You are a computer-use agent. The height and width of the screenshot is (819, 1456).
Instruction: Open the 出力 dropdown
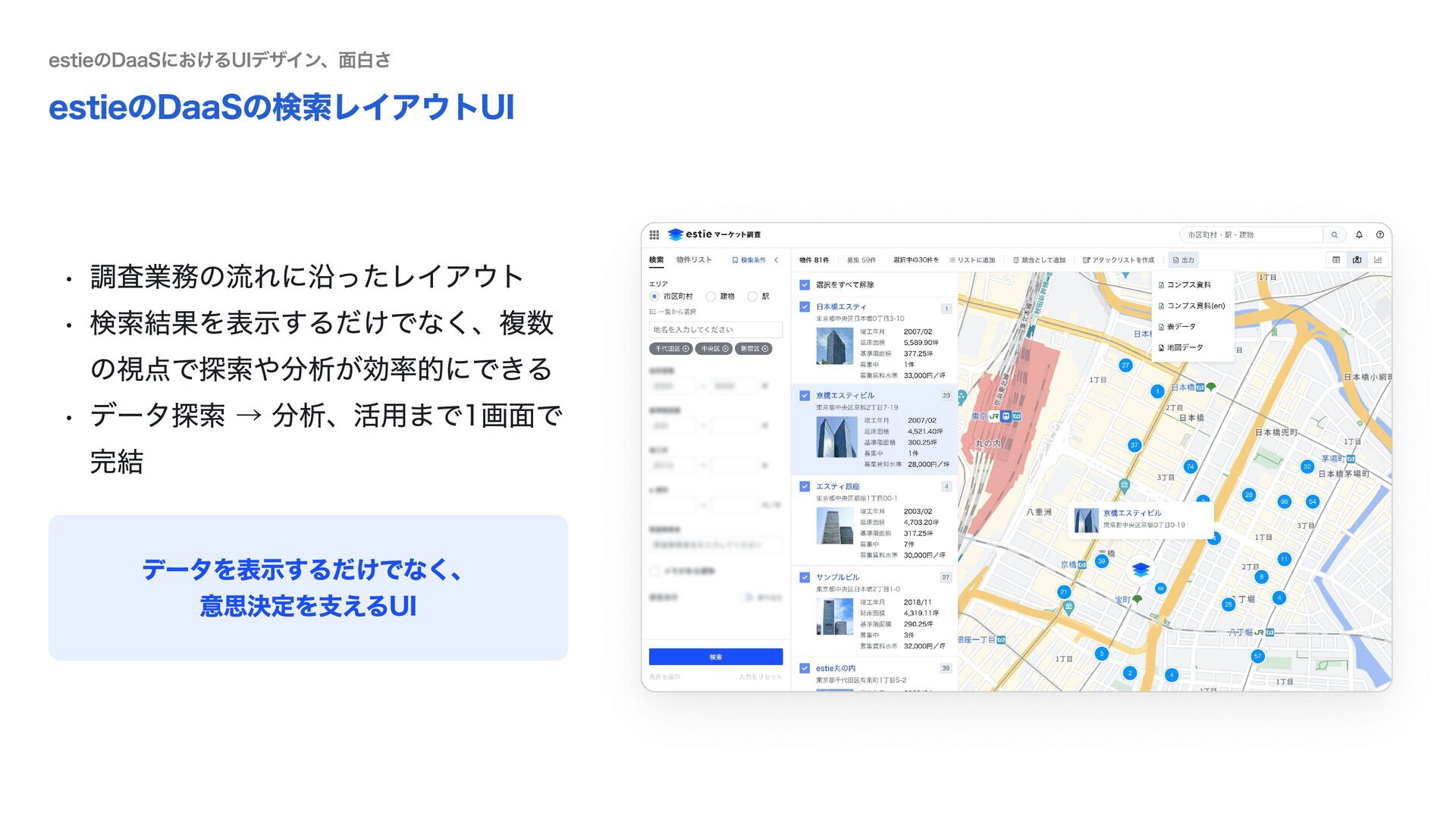(x=1184, y=260)
